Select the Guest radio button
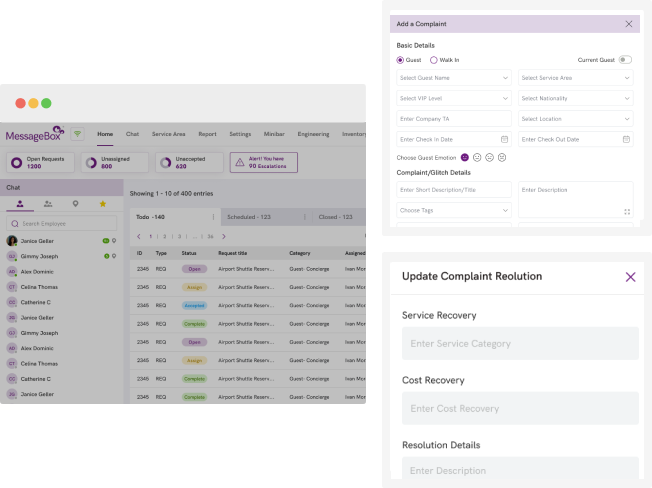This screenshot has height=488, width=652. [401, 60]
